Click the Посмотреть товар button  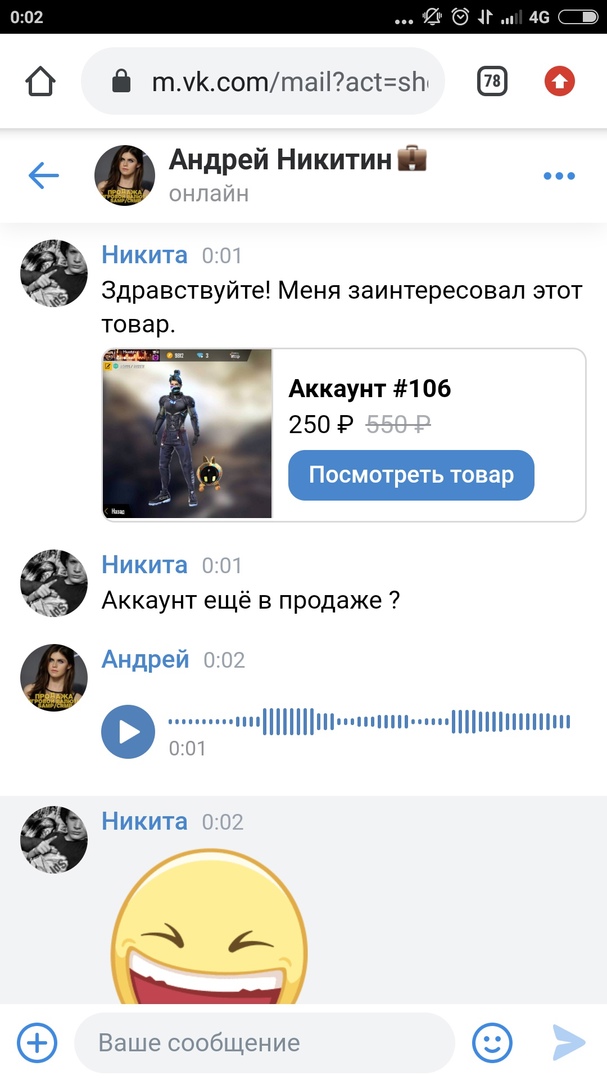(411, 475)
